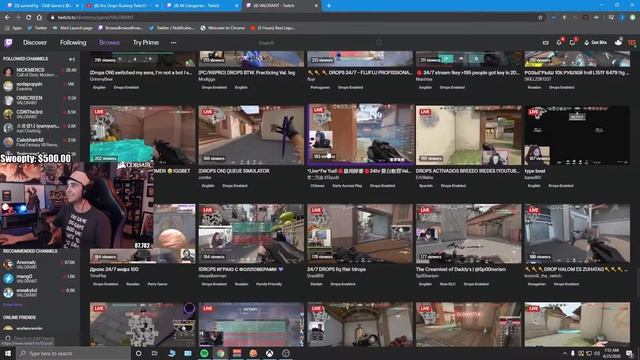
Task: Open Apps bookmarks shortcut
Action: point(13,28)
